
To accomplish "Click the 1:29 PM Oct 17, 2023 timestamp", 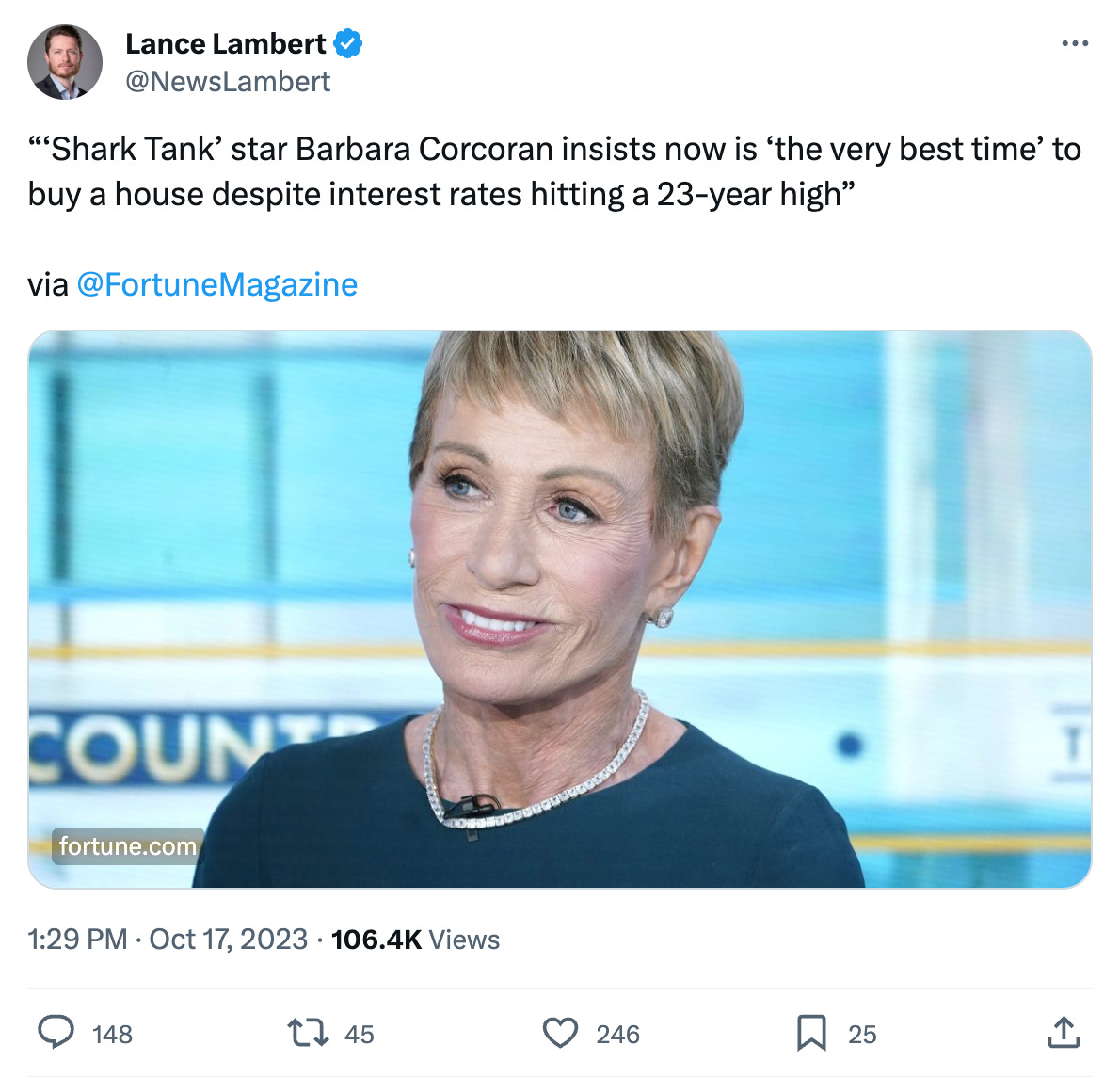I will (168, 939).
